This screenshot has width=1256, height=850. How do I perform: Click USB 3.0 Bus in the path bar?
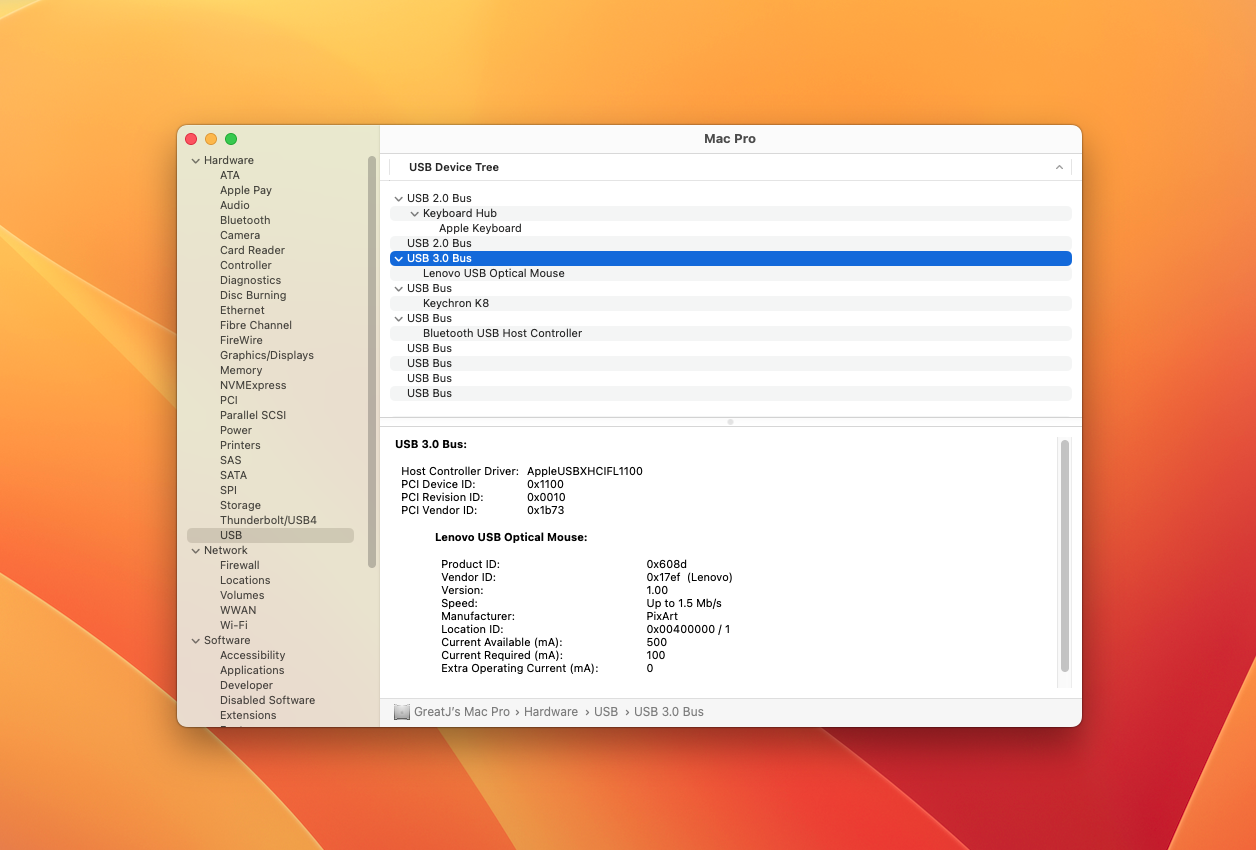pos(669,712)
